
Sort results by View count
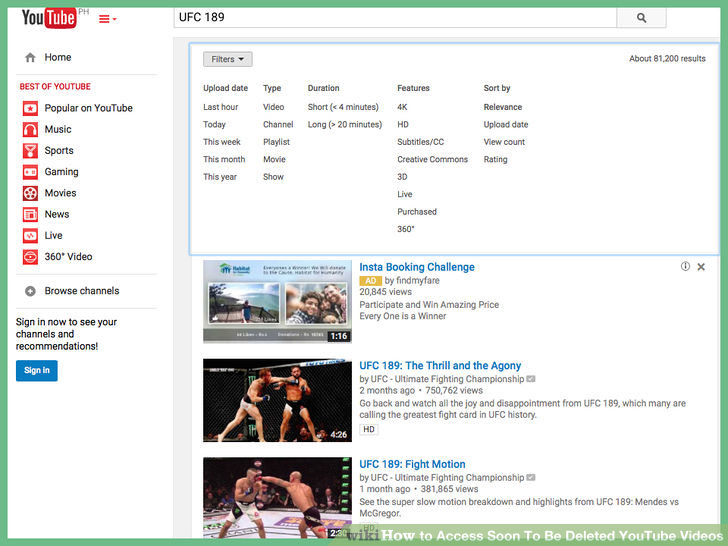click(504, 142)
